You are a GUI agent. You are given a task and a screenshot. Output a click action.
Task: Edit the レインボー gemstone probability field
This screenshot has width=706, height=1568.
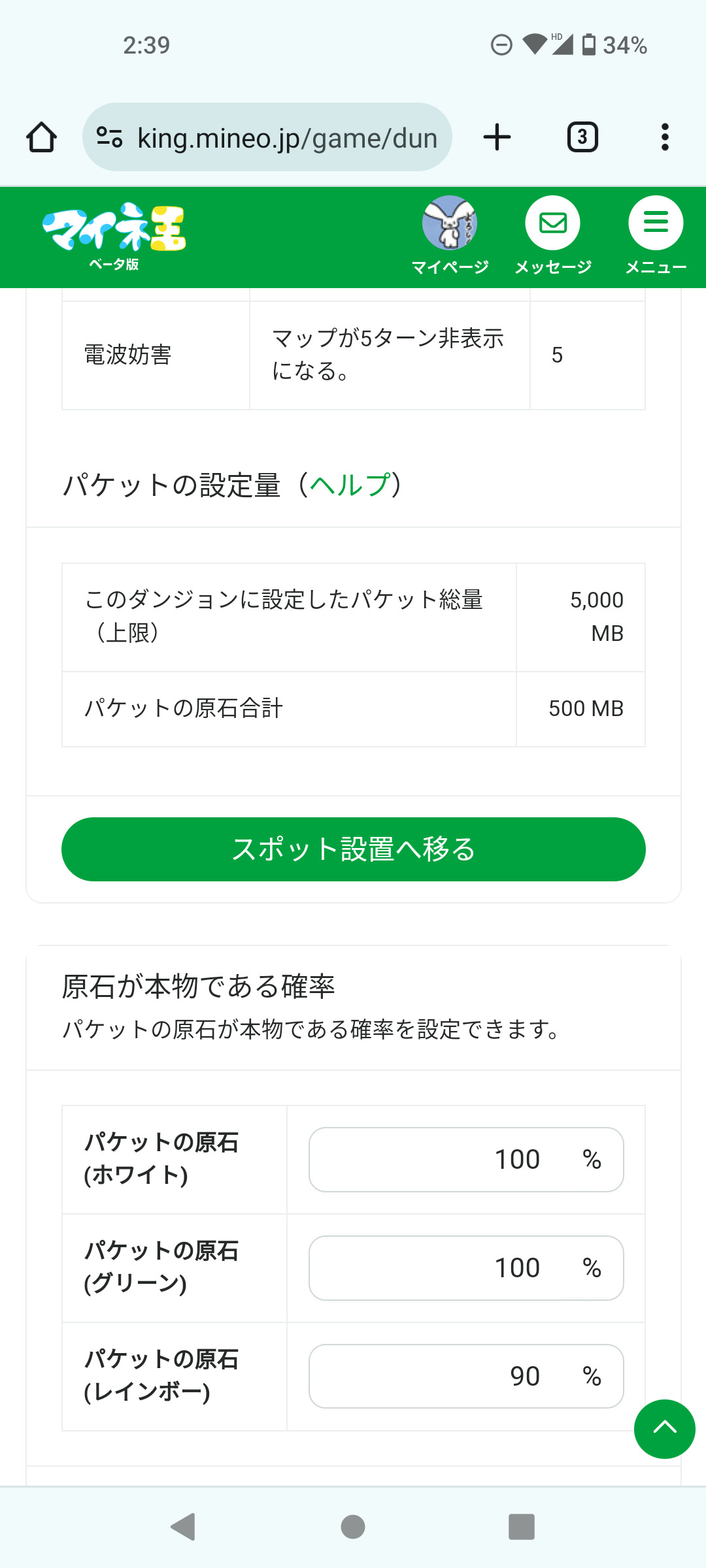point(465,1377)
